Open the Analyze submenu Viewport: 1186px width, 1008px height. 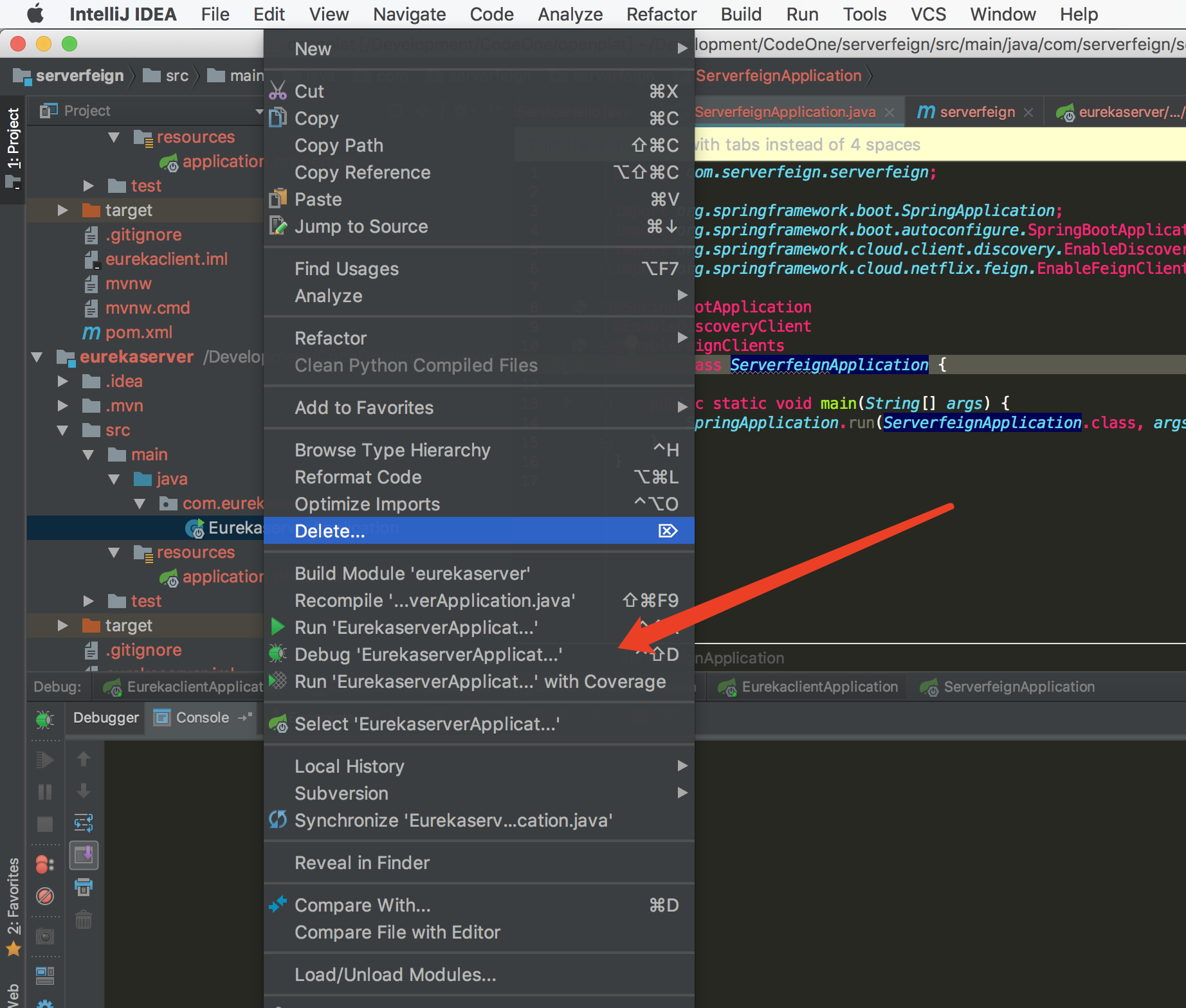tap(479, 296)
